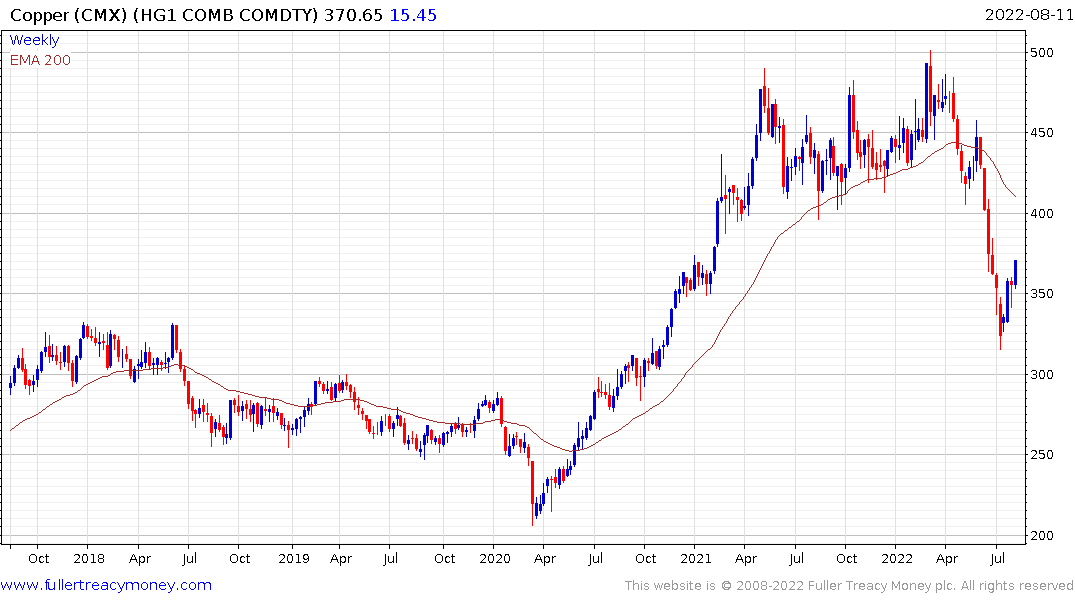The image size is (1075, 600).
Task: Click the 2021 year label on time axis
Action: click(696, 558)
